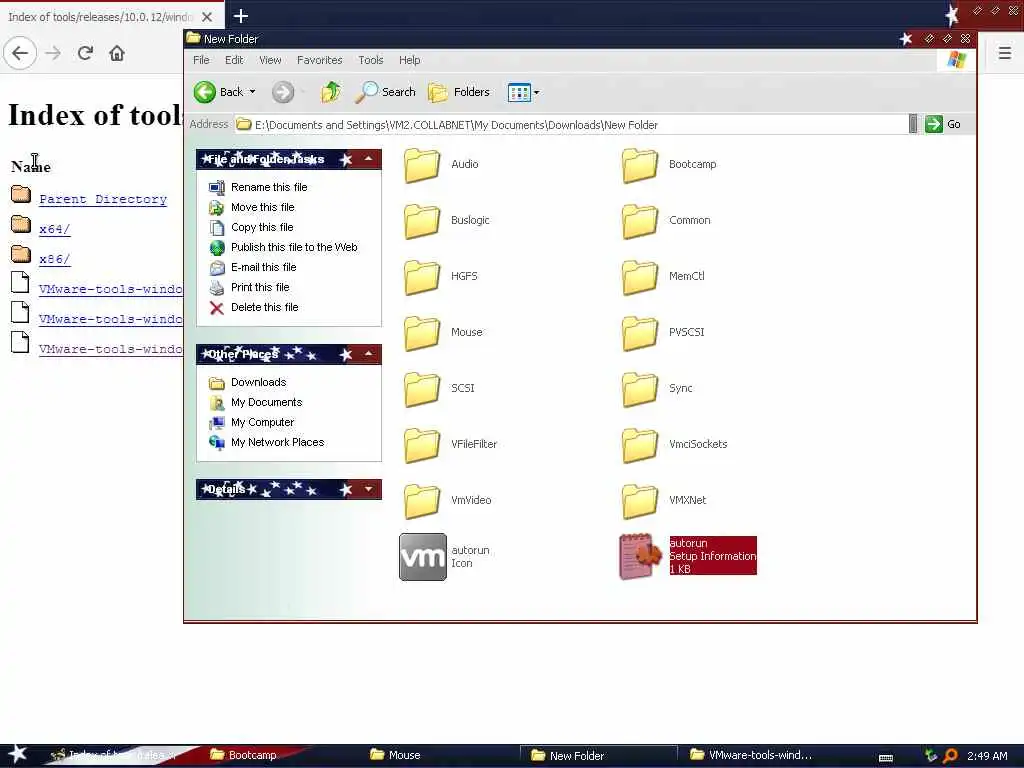Select the VMXNet folder icon
Viewport: 1024px width, 768px height.
pos(640,500)
